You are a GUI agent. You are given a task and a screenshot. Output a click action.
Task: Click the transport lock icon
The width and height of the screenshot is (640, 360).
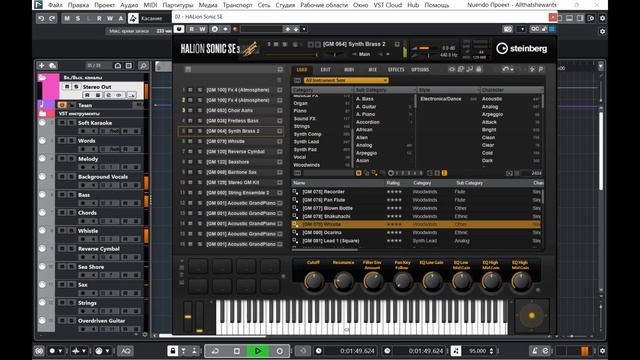[172, 351]
